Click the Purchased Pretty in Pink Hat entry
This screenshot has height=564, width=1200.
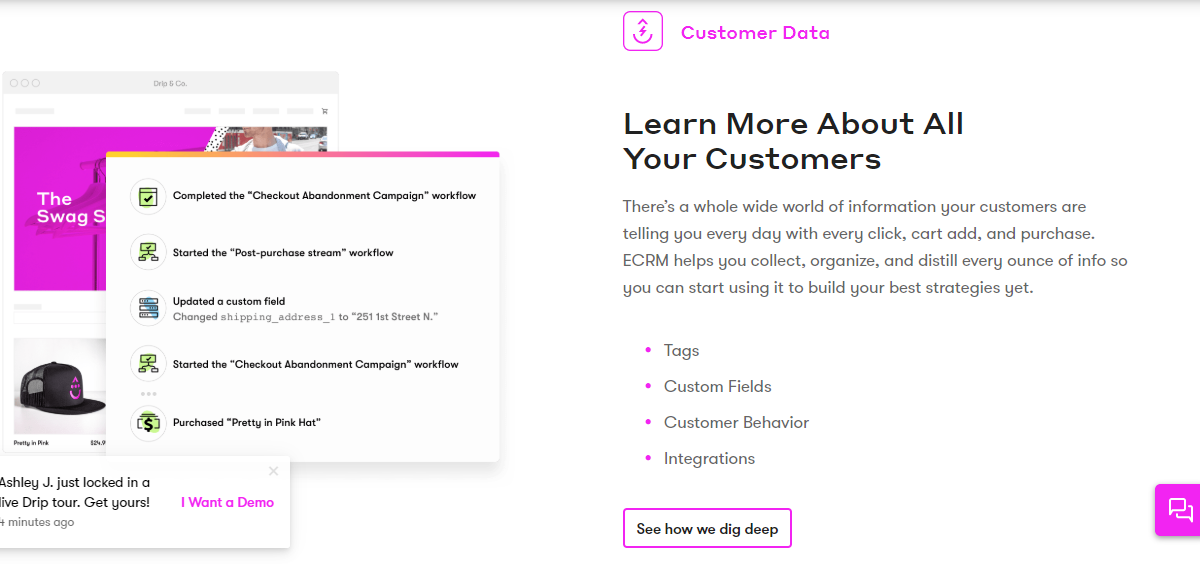[247, 422]
